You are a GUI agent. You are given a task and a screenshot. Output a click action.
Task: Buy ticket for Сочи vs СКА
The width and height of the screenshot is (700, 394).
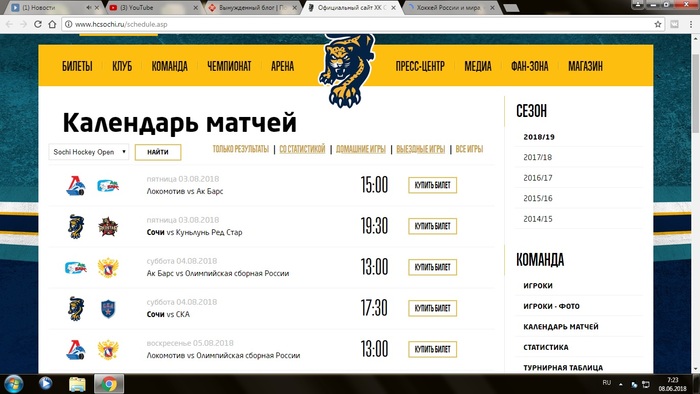tap(433, 308)
